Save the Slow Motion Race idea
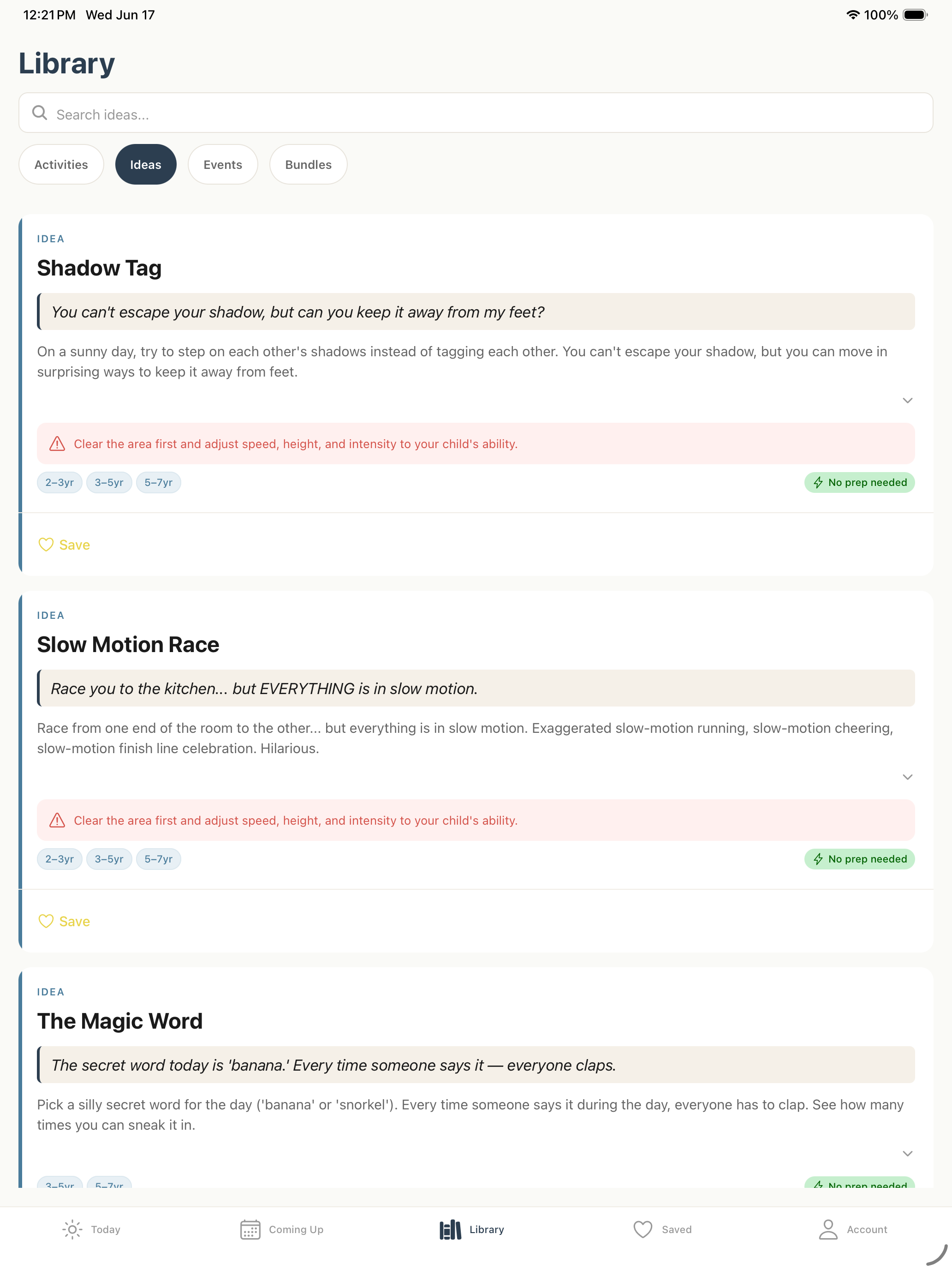Image resolution: width=952 pixels, height=1270 pixels. point(64,922)
